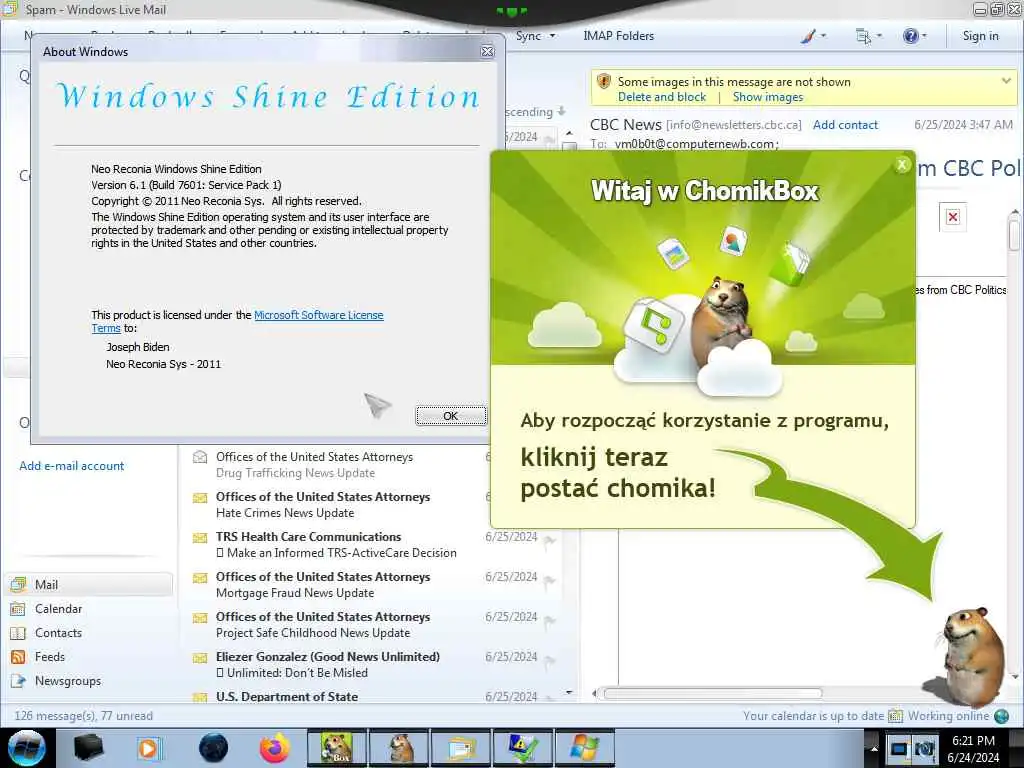Click the reading pane horizontal scrollbar thumb
The width and height of the screenshot is (1024, 768).
[712, 694]
